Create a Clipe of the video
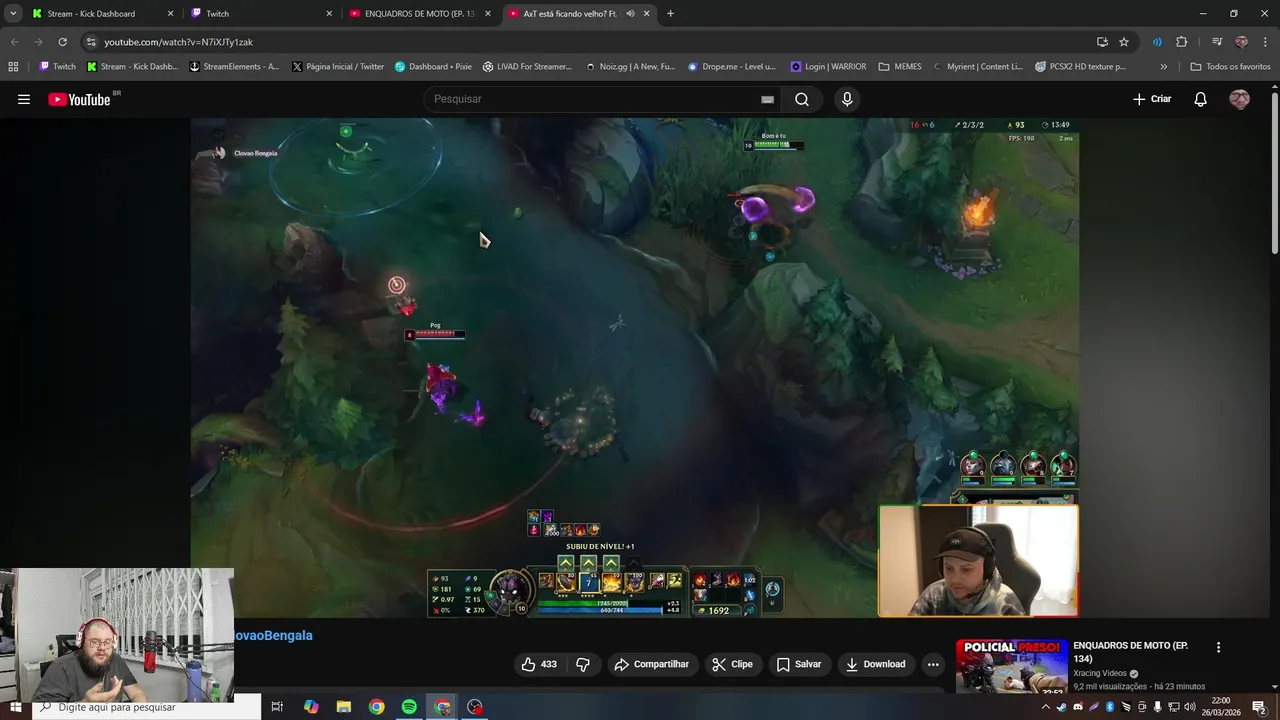The height and width of the screenshot is (720, 1280). coord(732,664)
